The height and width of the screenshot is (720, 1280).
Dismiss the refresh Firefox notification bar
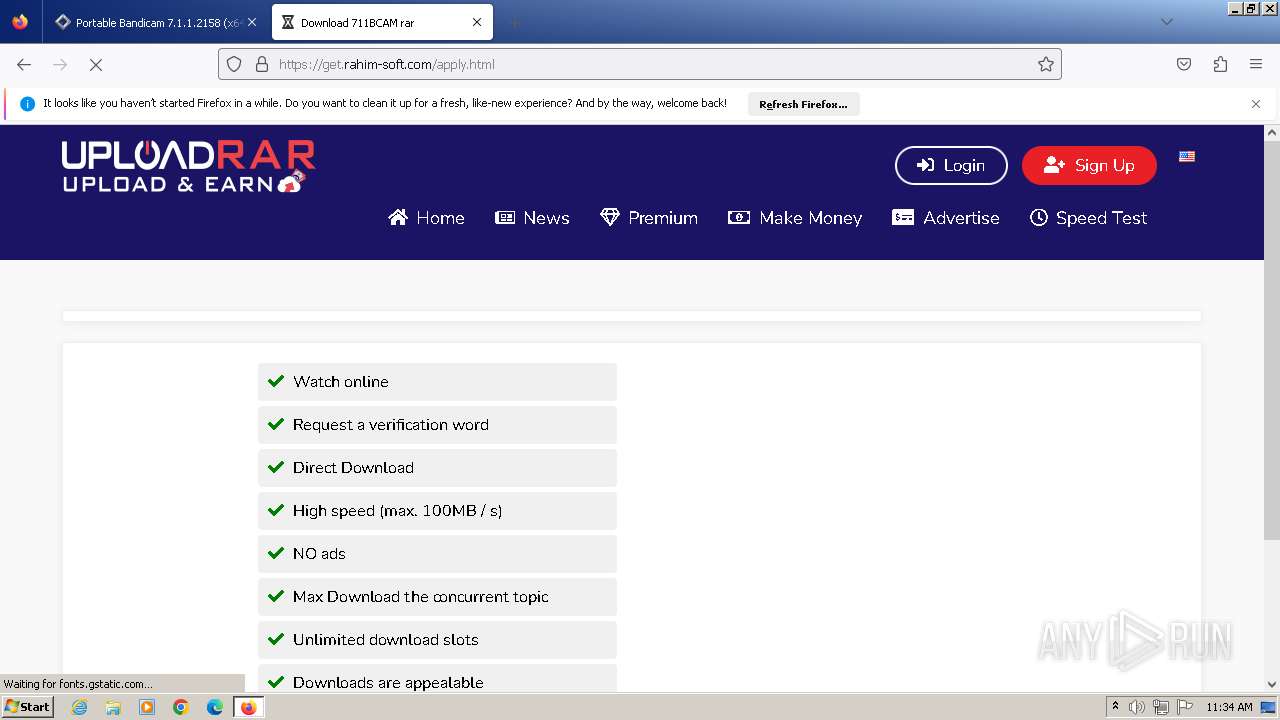(1256, 104)
